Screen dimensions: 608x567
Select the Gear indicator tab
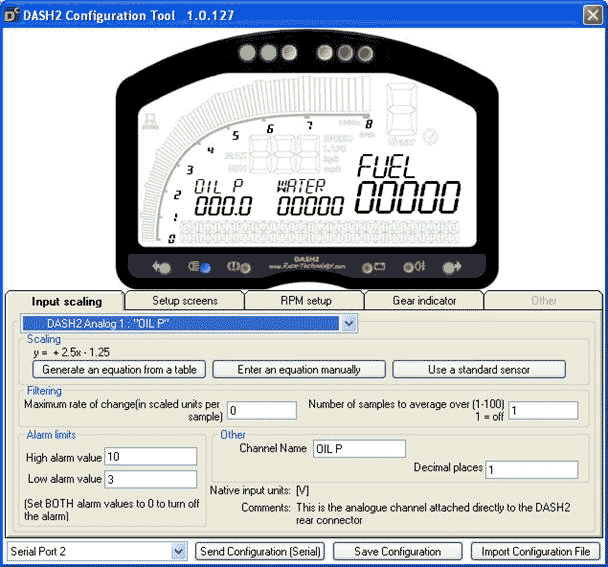[423, 300]
